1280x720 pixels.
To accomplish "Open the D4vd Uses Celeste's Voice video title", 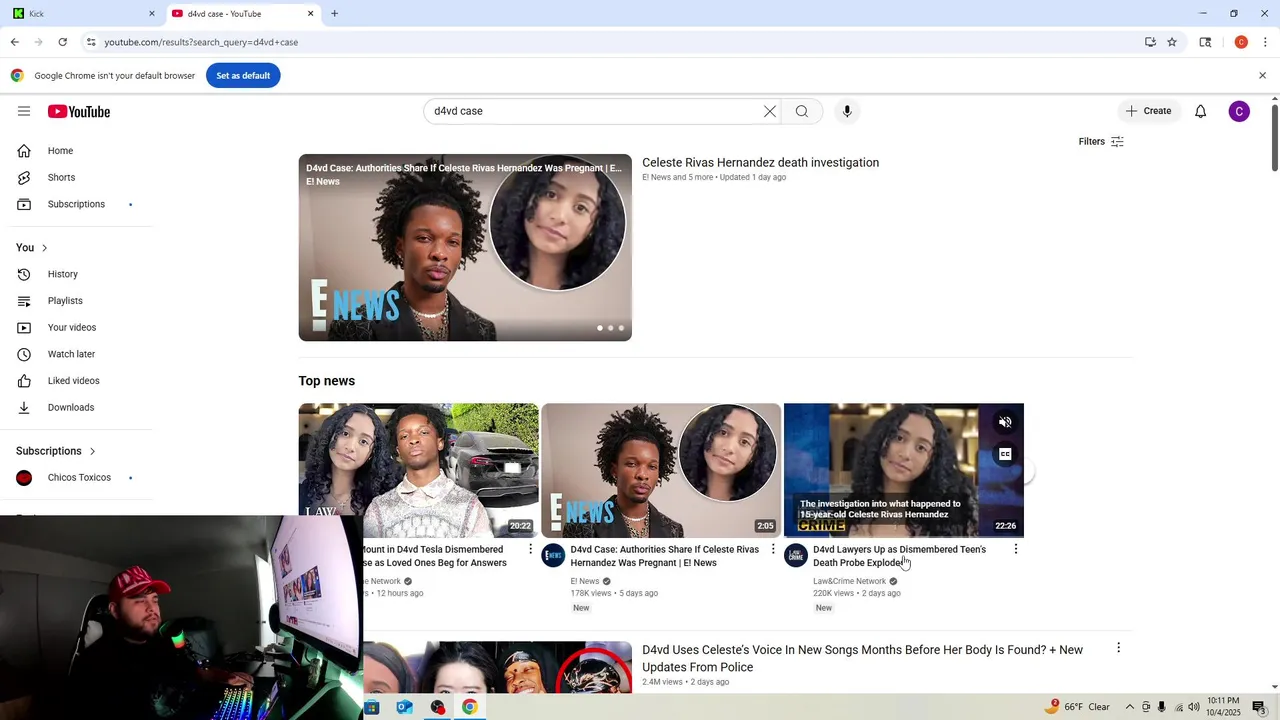I will click(862, 658).
